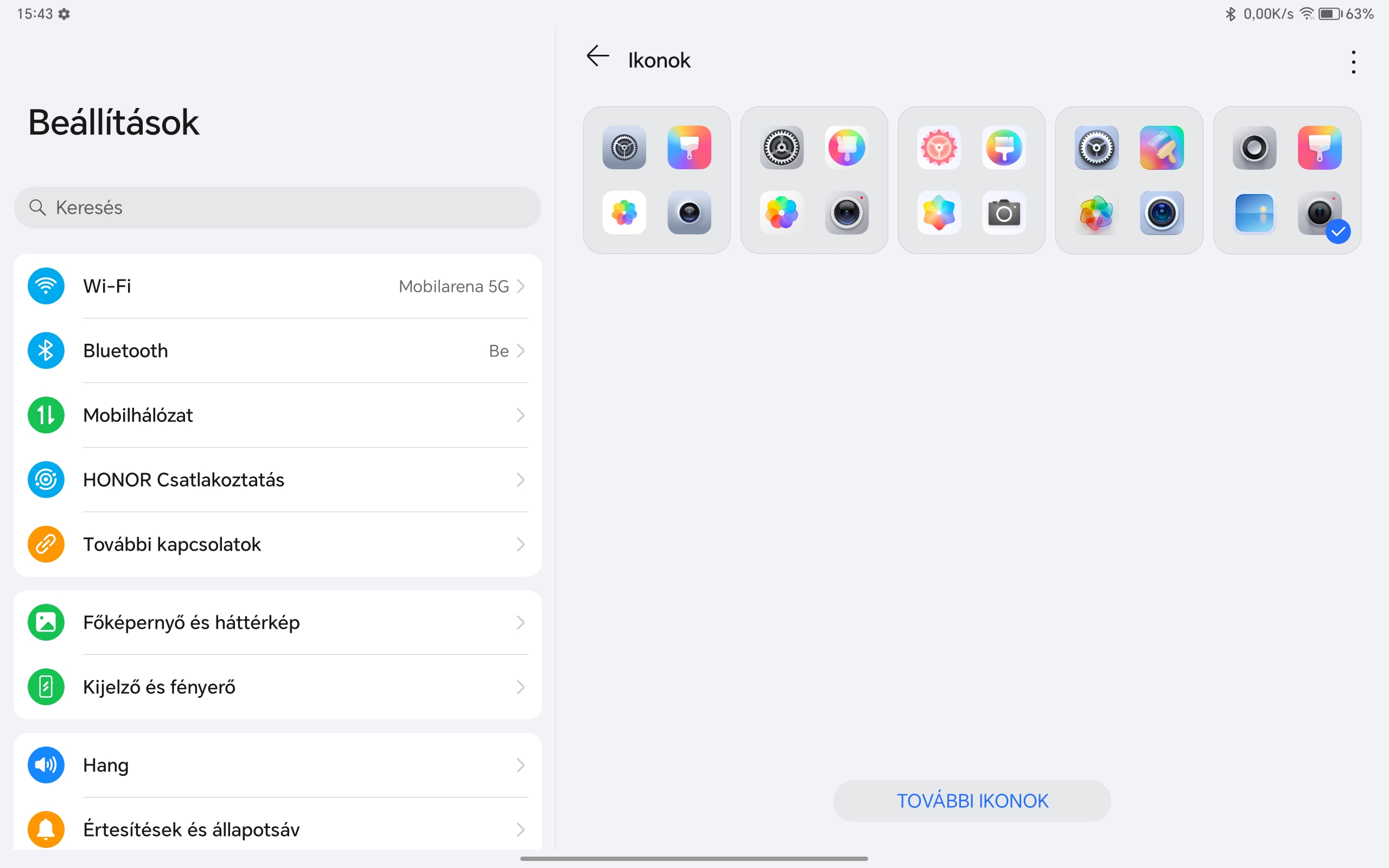Open Értesítések és állapotsáv via chevron

tap(520, 829)
